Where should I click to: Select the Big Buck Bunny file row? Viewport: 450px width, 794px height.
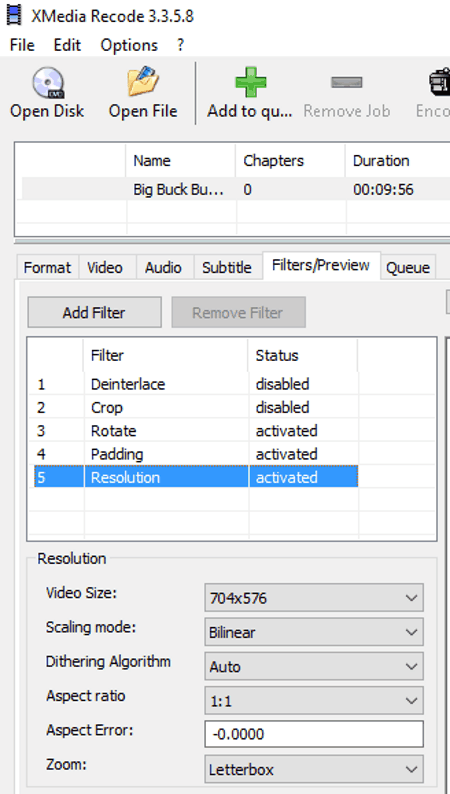tap(235, 189)
